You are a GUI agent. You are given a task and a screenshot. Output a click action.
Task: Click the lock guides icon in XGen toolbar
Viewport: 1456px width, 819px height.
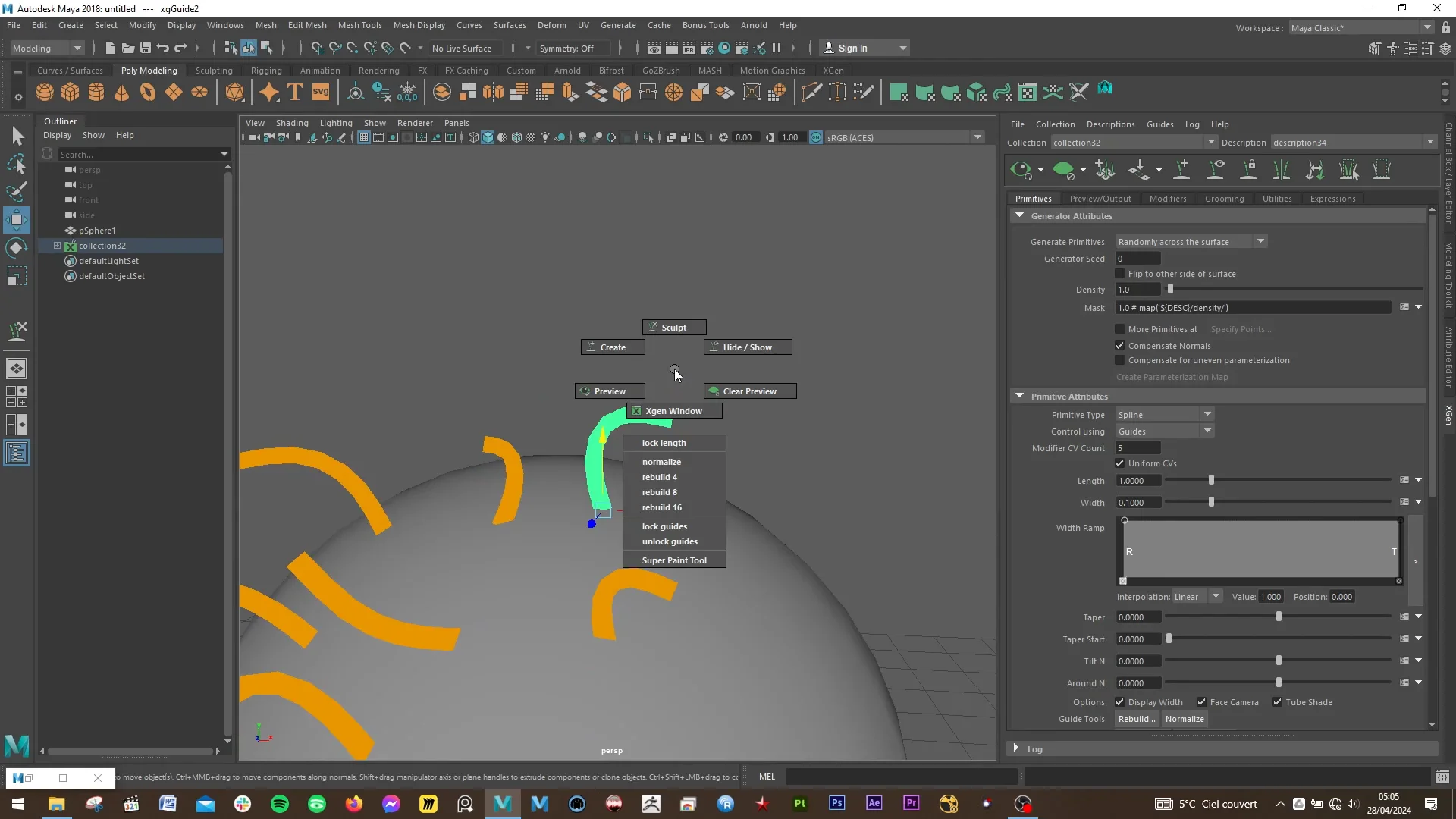(x=1249, y=170)
